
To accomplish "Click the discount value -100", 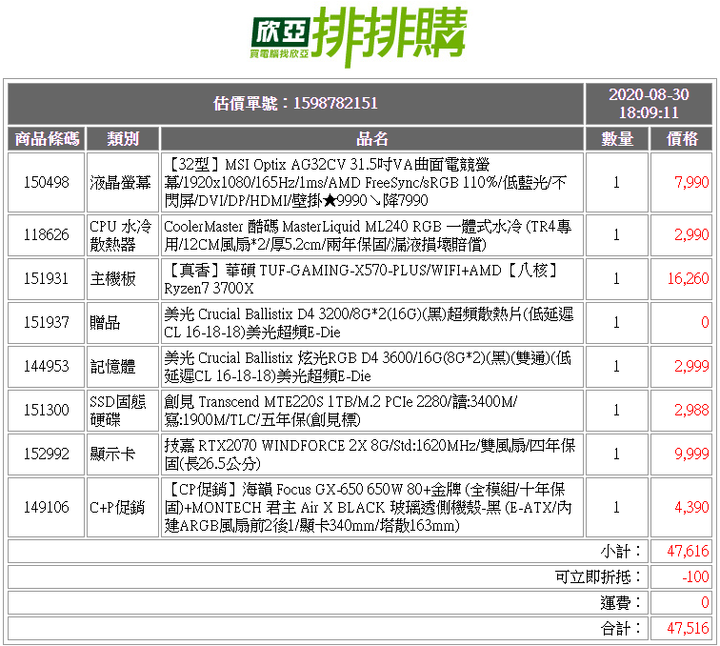I will coord(695,577).
